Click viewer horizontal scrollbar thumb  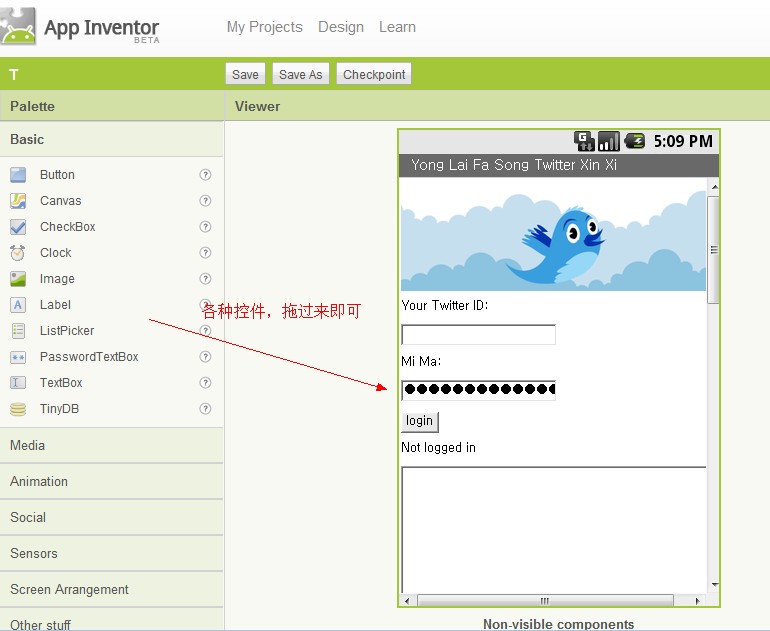click(545, 601)
